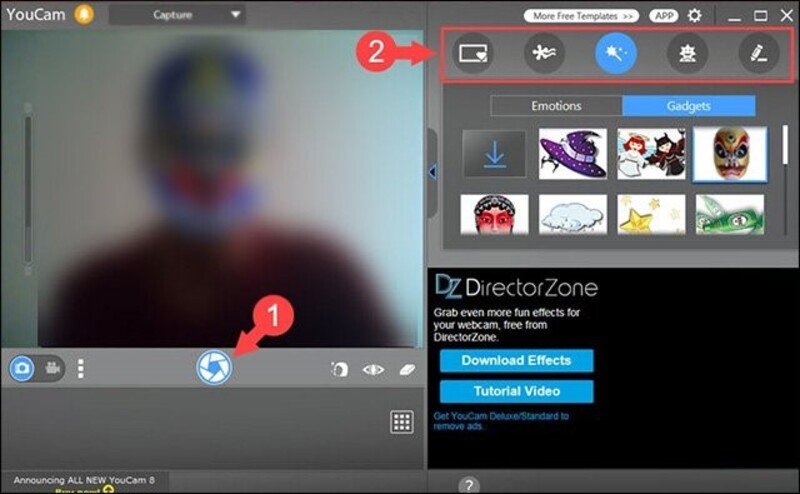Click the download more effects tile
This screenshot has height=494, width=800.
[x=494, y=154]
